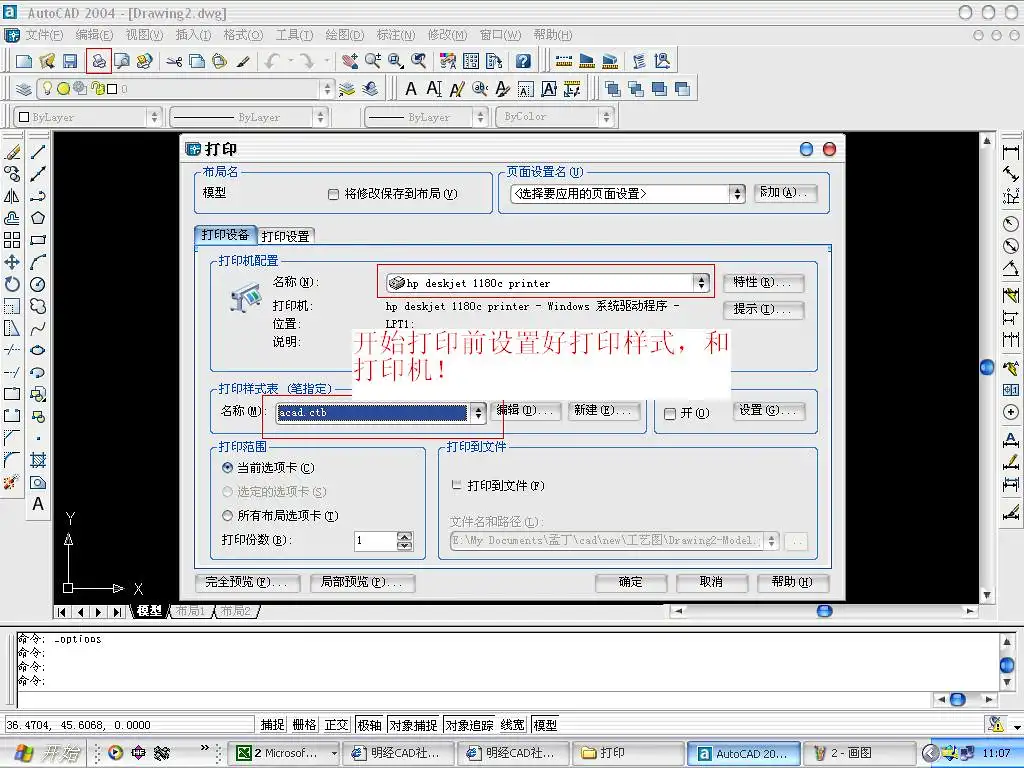Select the Multiline Text A tool
The image size is (1024, 768).
(38, 504)
